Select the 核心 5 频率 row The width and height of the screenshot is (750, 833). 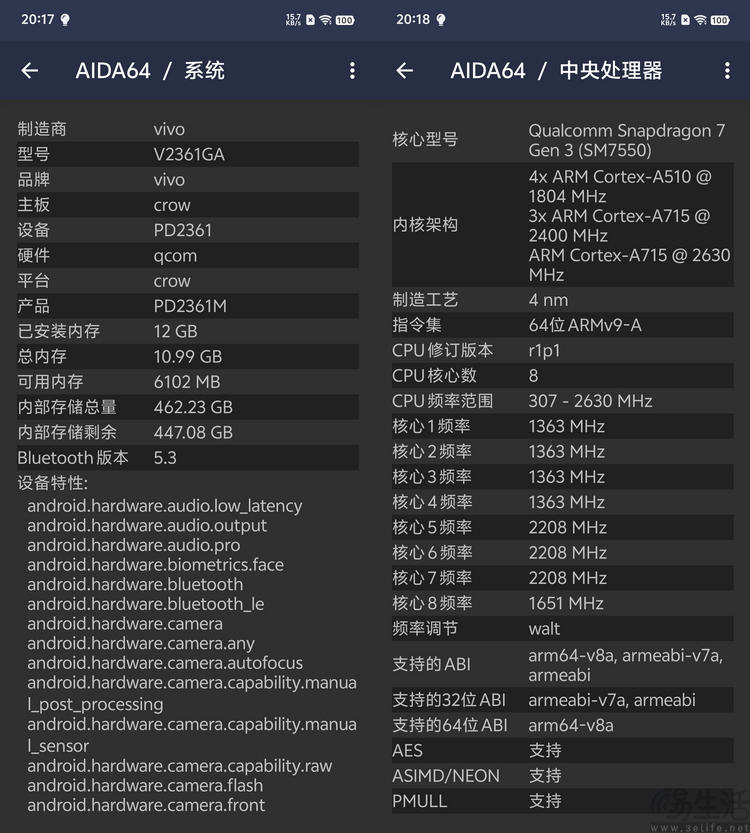562,528
